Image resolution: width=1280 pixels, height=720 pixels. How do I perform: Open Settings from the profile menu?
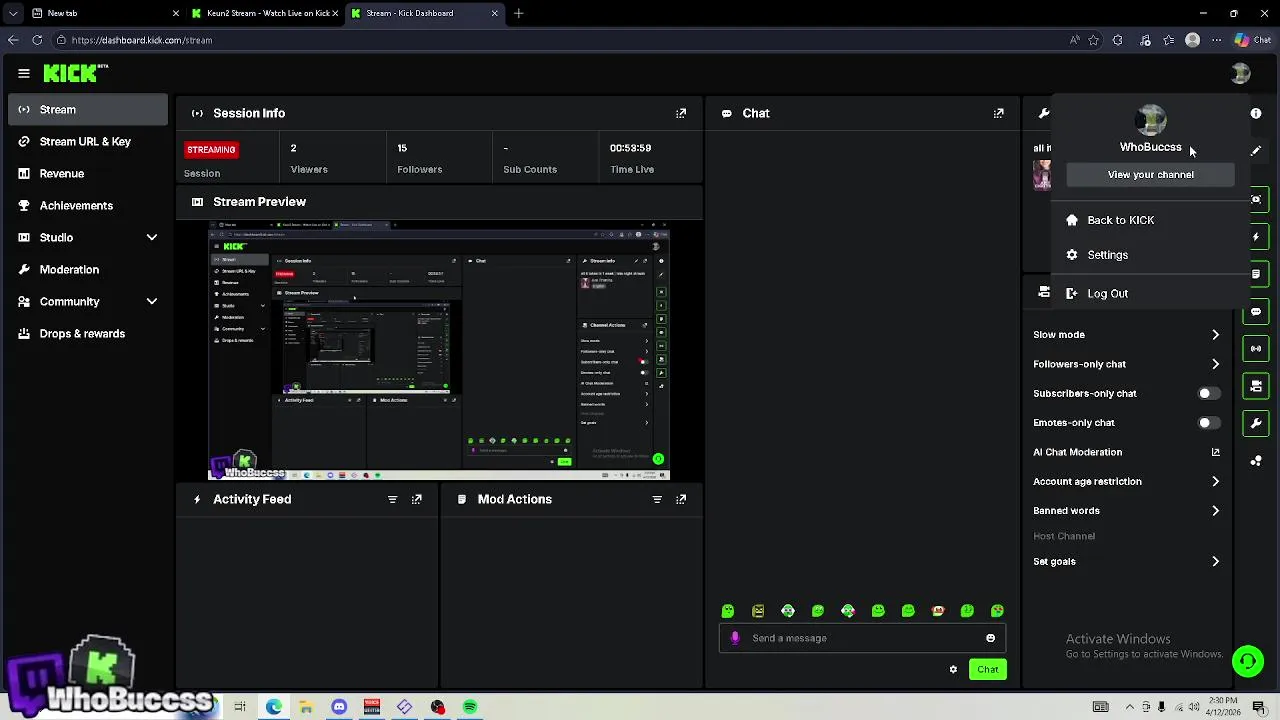tap(1150, 255)
